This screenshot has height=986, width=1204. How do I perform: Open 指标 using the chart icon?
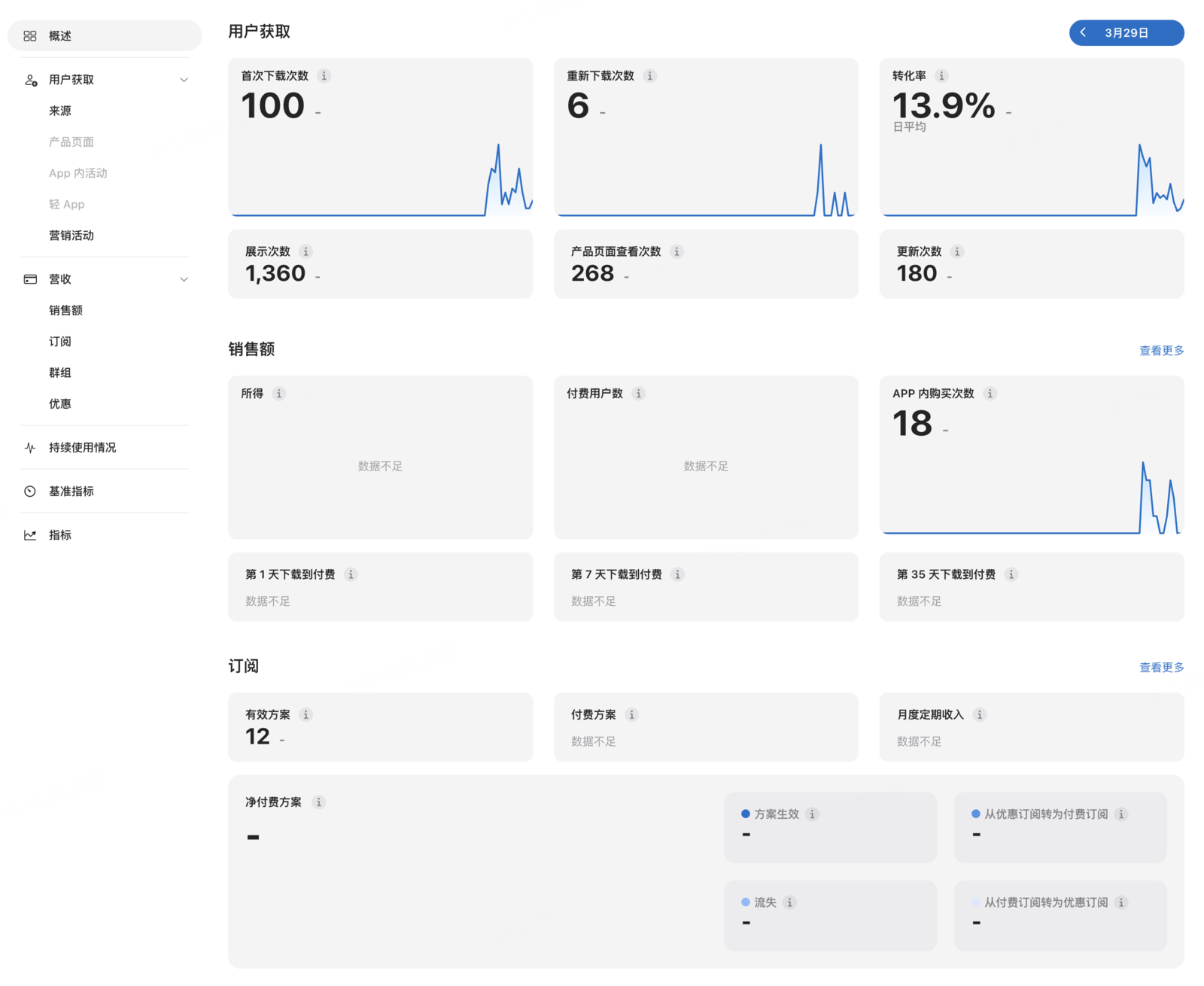[30, 534]
